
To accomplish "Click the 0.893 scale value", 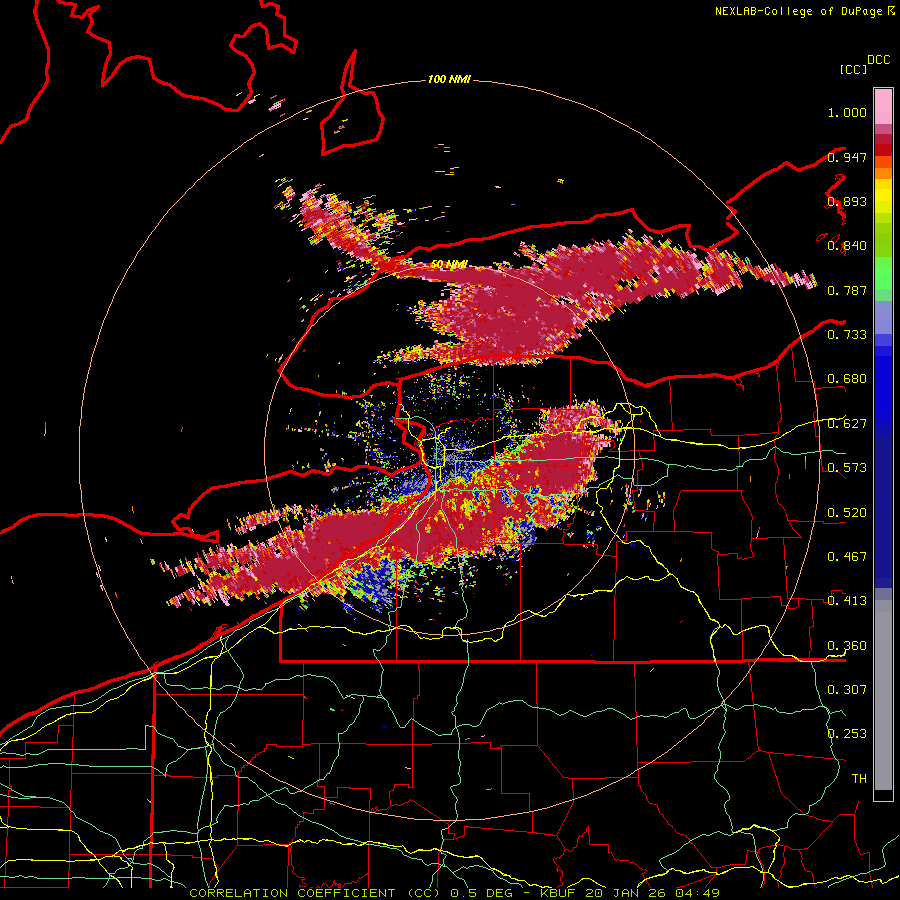I will 847,201.
